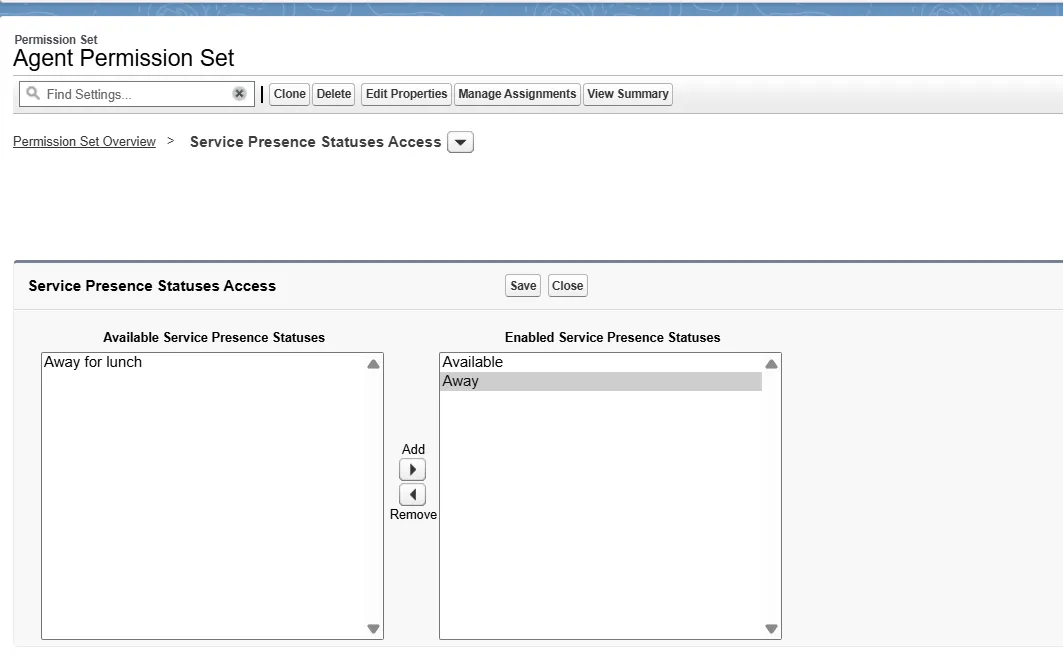Expand the Service Presence Statuses Access dropdown
Image resolution: width=1063 pixels, height=670 pixels.
point(460,143)
